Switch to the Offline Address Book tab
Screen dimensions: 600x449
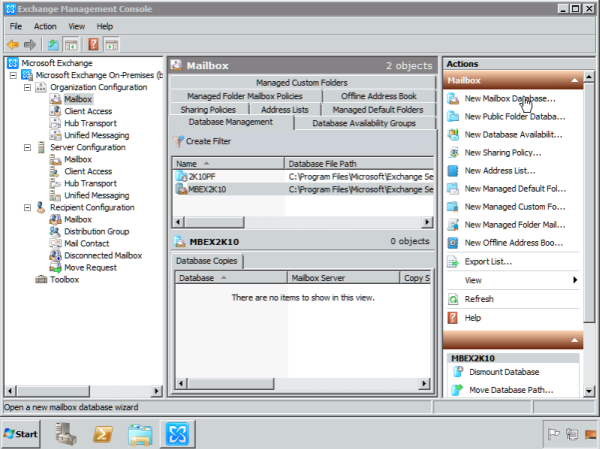379,96
